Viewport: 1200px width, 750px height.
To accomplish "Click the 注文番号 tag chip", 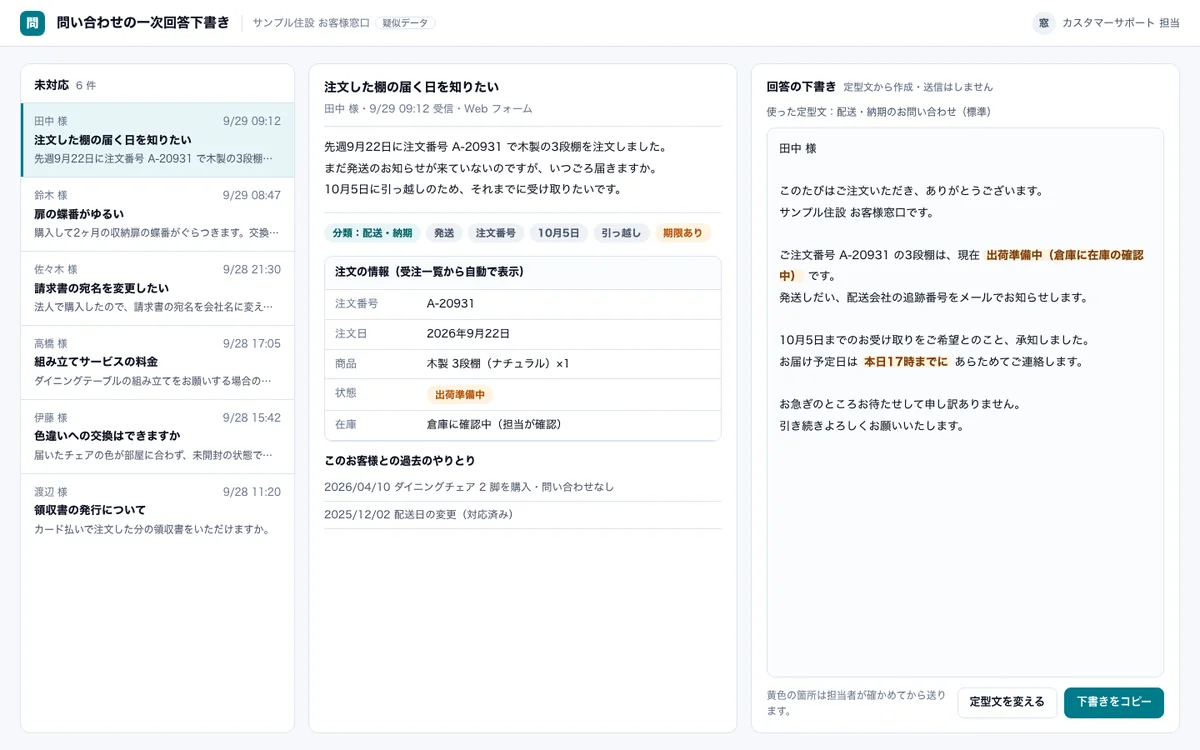I will pyautogui.click(x=496, y=233).
